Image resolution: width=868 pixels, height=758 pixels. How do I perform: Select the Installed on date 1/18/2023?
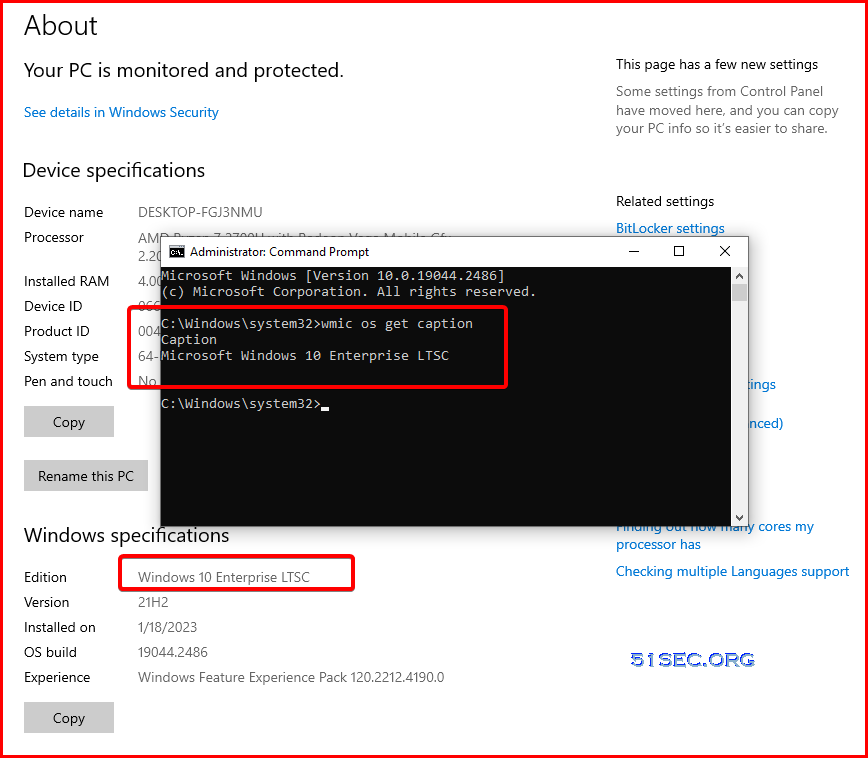(x=167, y=627)
